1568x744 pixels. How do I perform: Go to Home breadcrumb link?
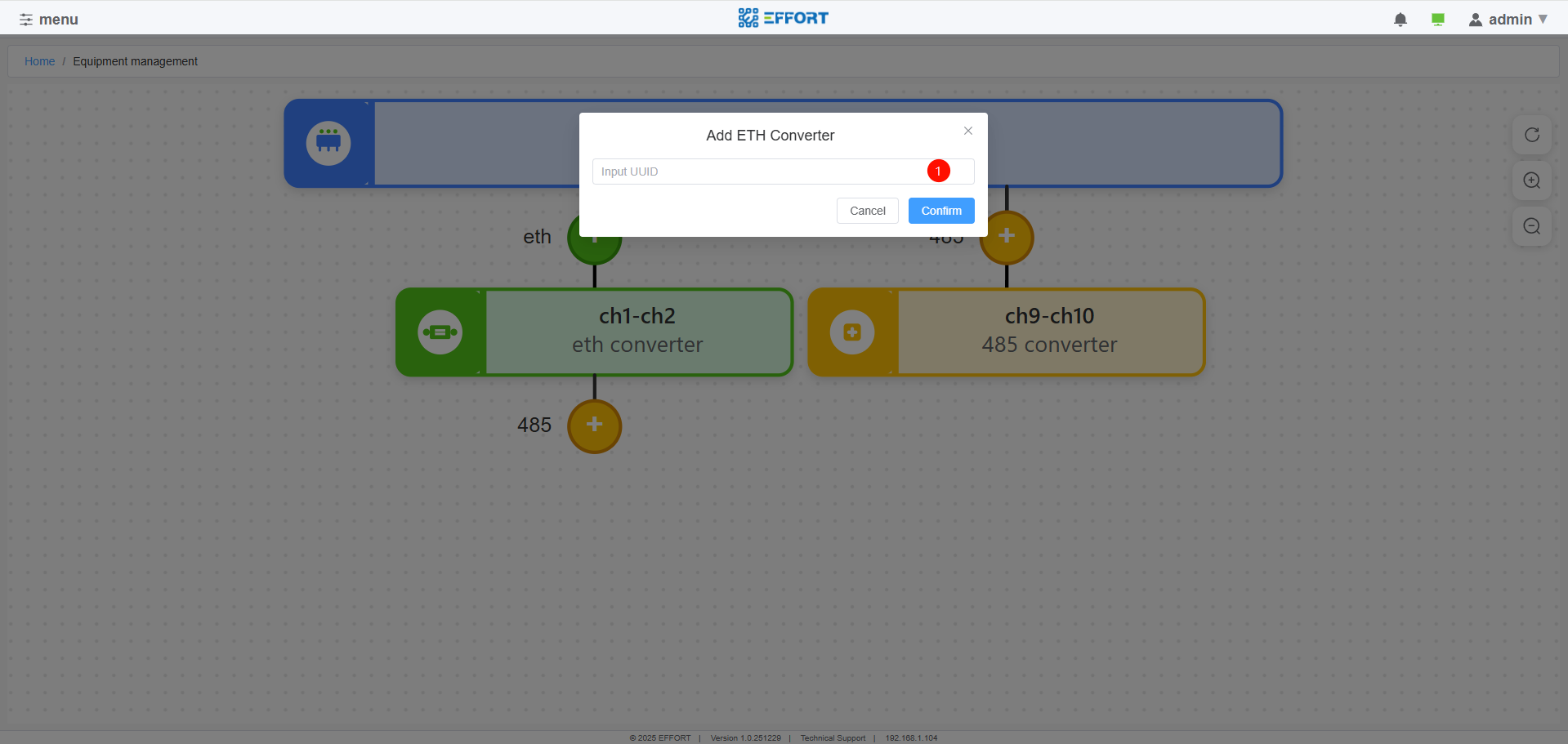click(x=39, y=61)
